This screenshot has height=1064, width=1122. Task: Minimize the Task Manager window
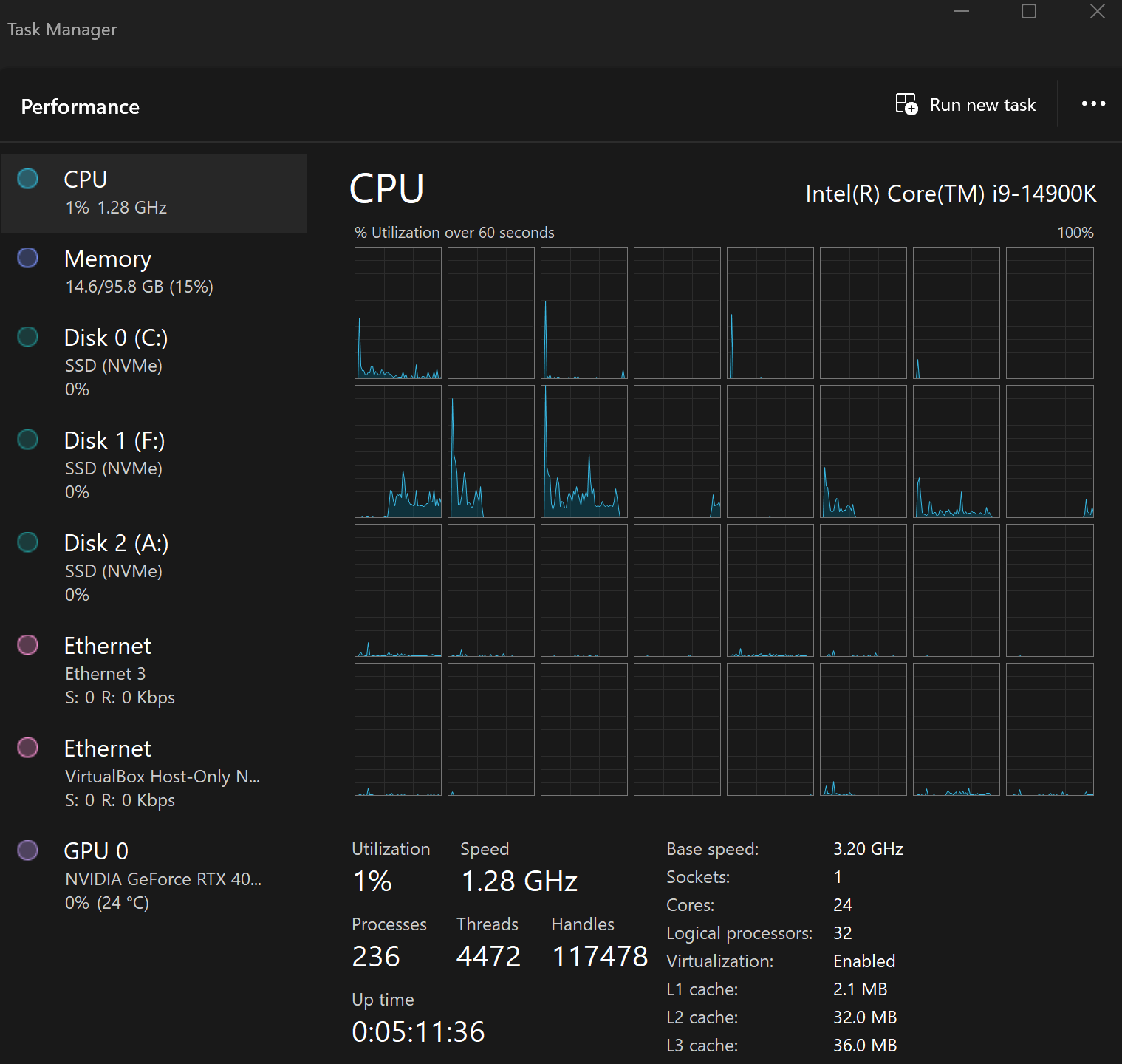(x=962, y=12)
